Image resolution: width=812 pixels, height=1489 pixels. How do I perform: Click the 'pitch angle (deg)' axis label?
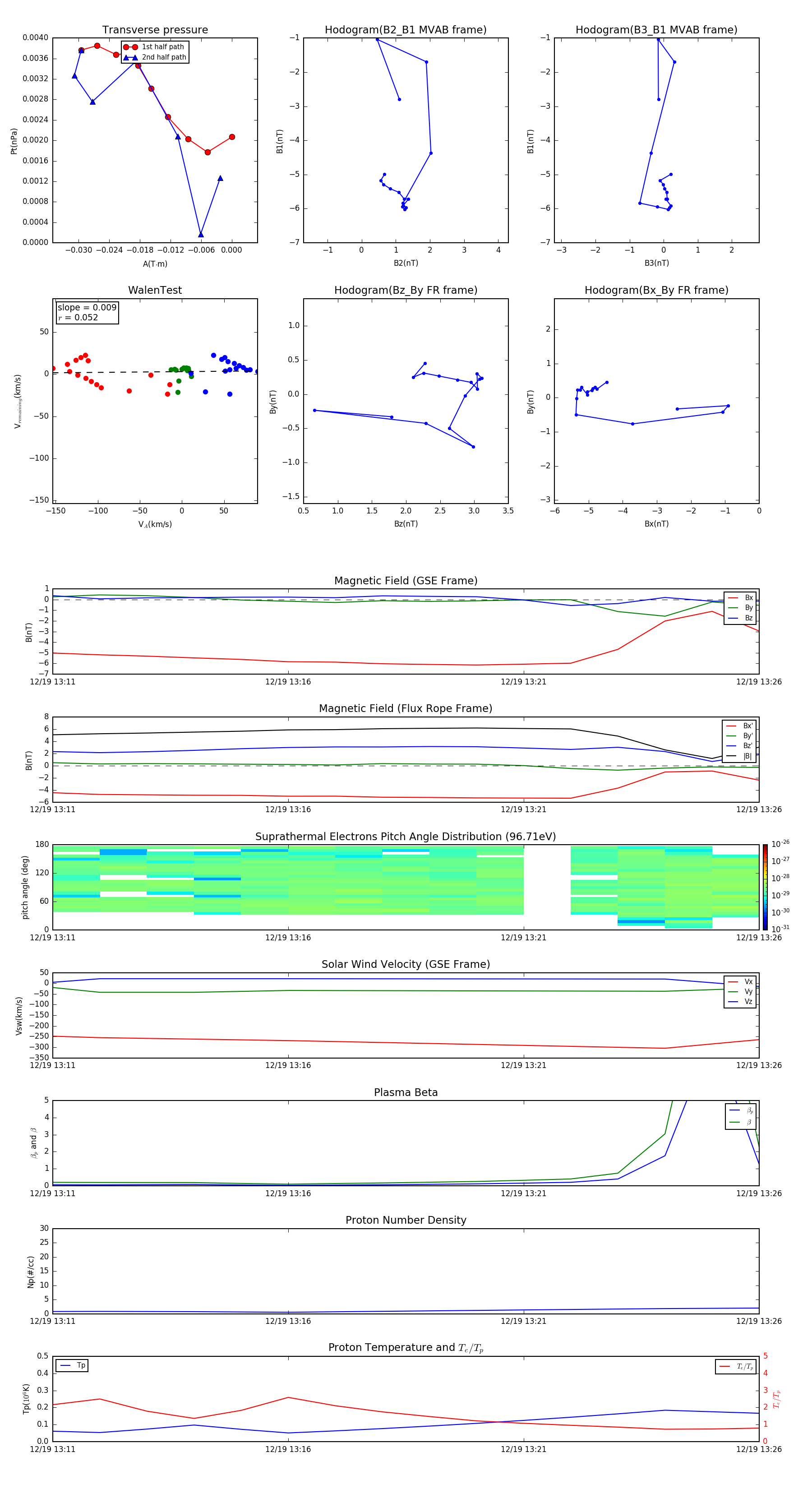[25, 887]
